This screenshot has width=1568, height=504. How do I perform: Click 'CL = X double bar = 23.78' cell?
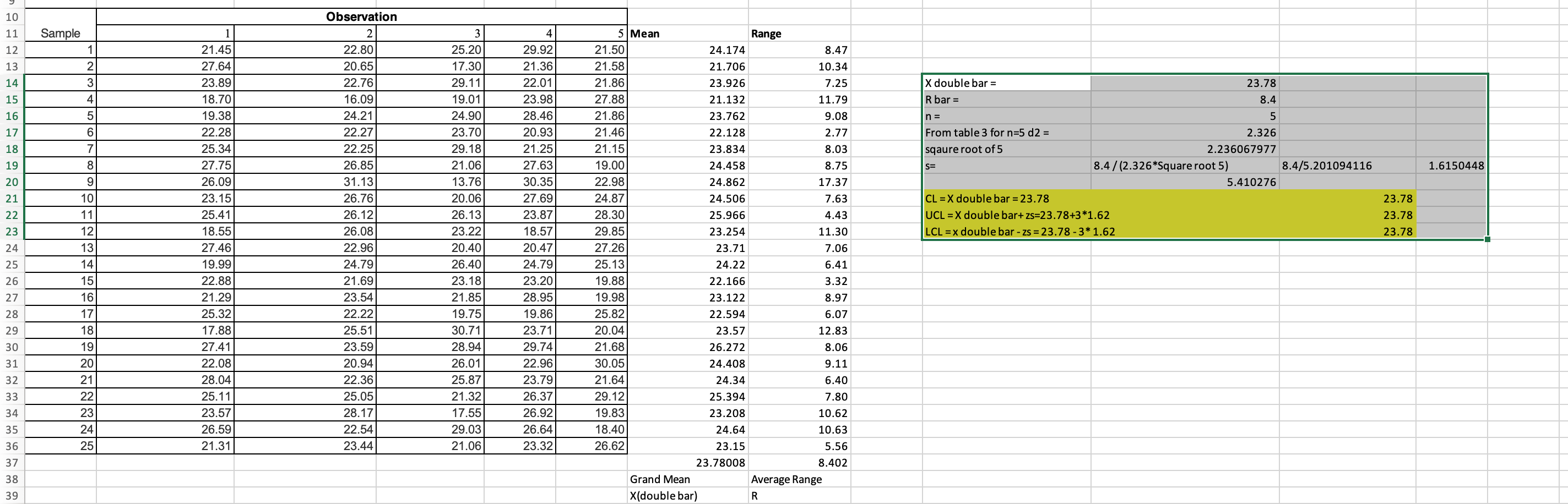click(x=1007, y=198)
